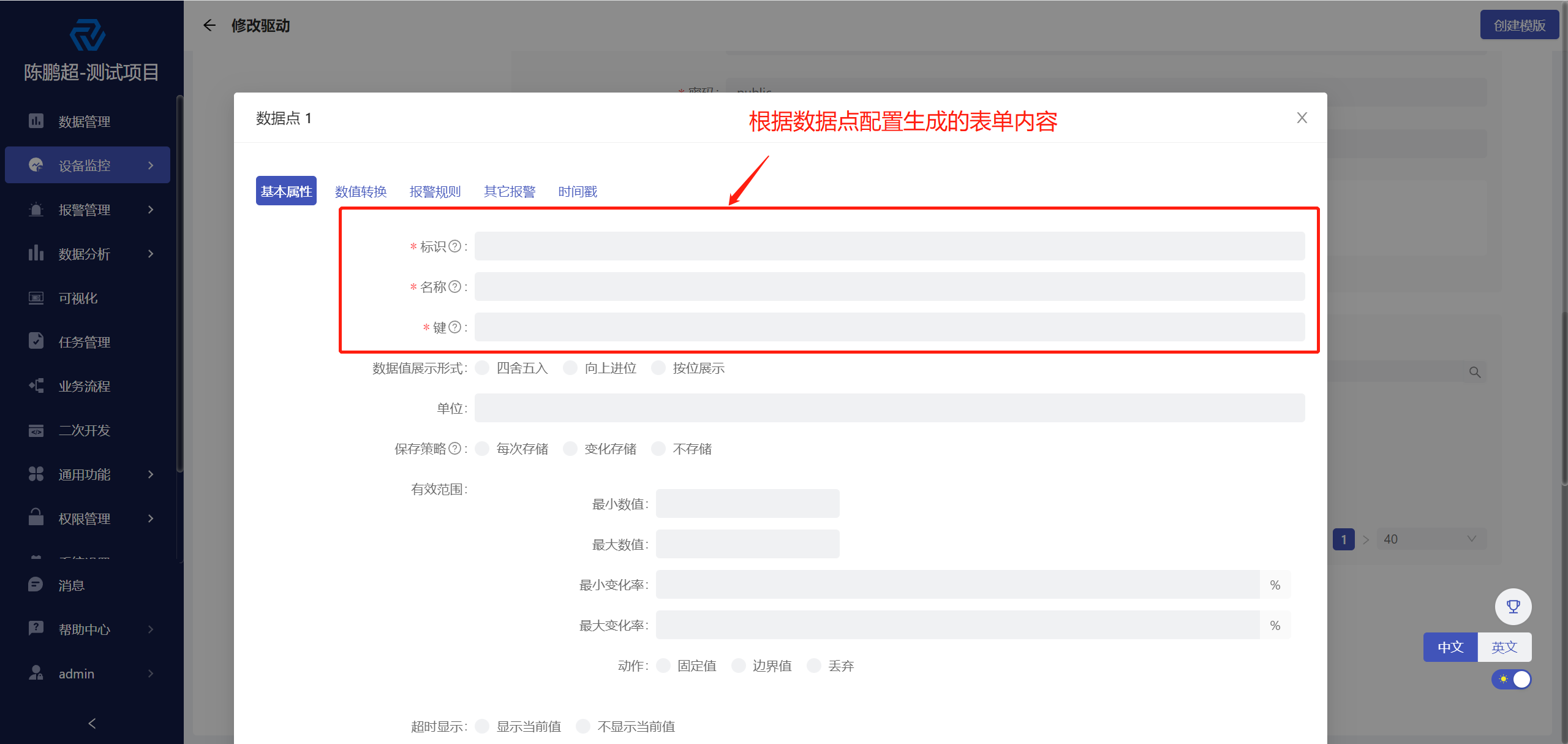The image size is (1568, 744).
Task: Click the 报警管理 alarm light icon
Action: [x=36, y=210]
